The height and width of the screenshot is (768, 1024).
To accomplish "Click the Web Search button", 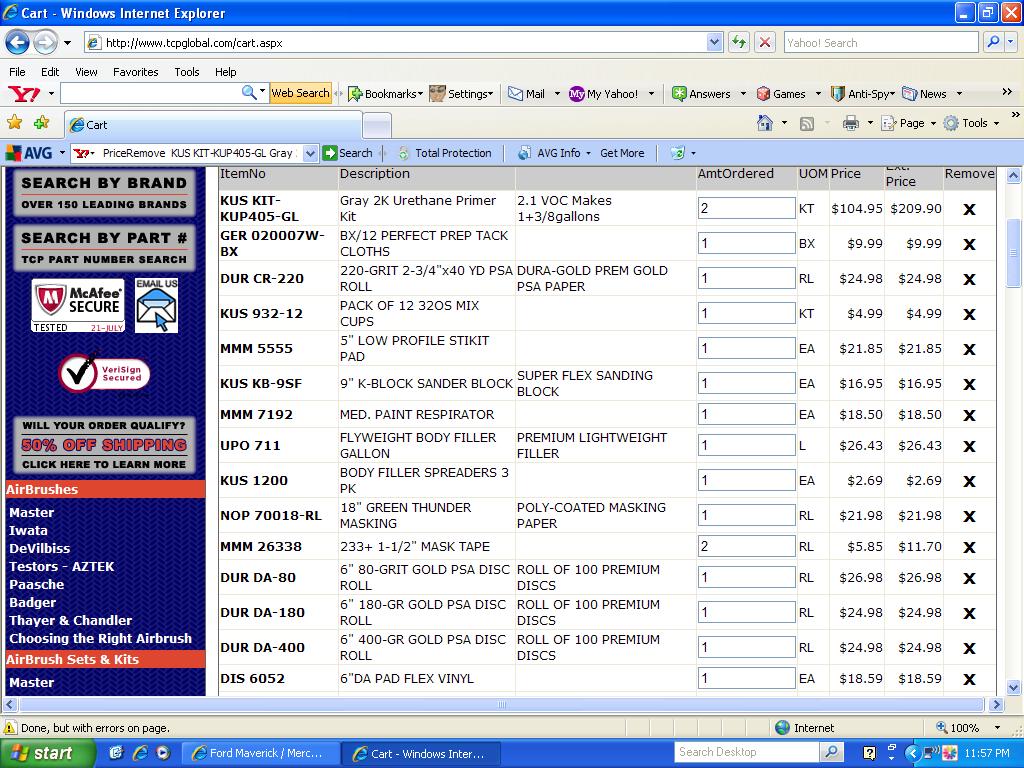I will click(x=300, y=93).
